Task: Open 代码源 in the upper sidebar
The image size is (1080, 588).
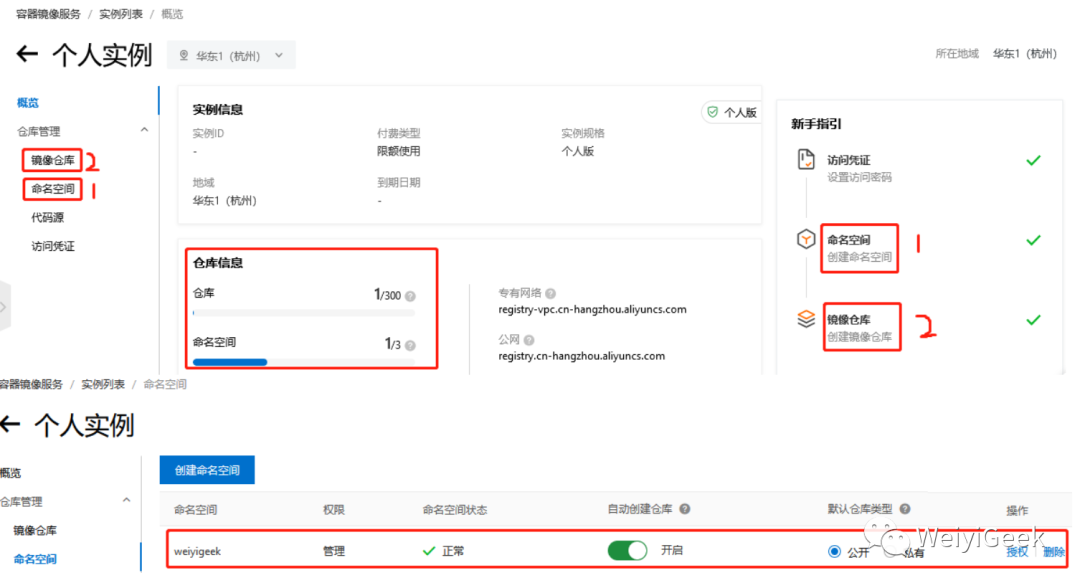Action: (x=48, y=218)
